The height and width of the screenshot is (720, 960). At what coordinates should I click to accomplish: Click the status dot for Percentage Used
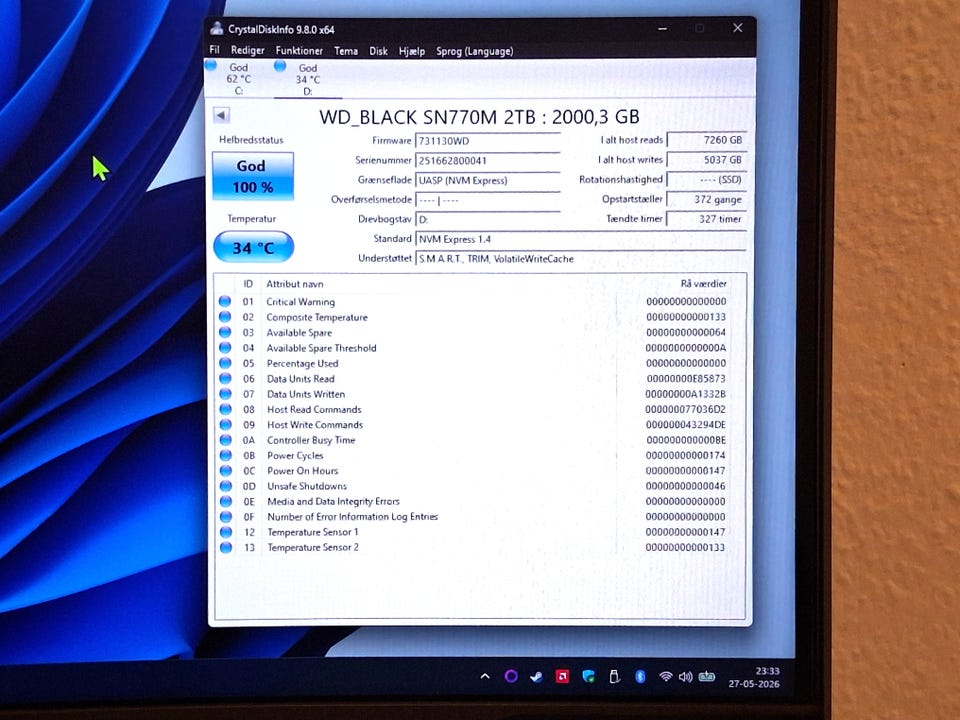point(225,362)
